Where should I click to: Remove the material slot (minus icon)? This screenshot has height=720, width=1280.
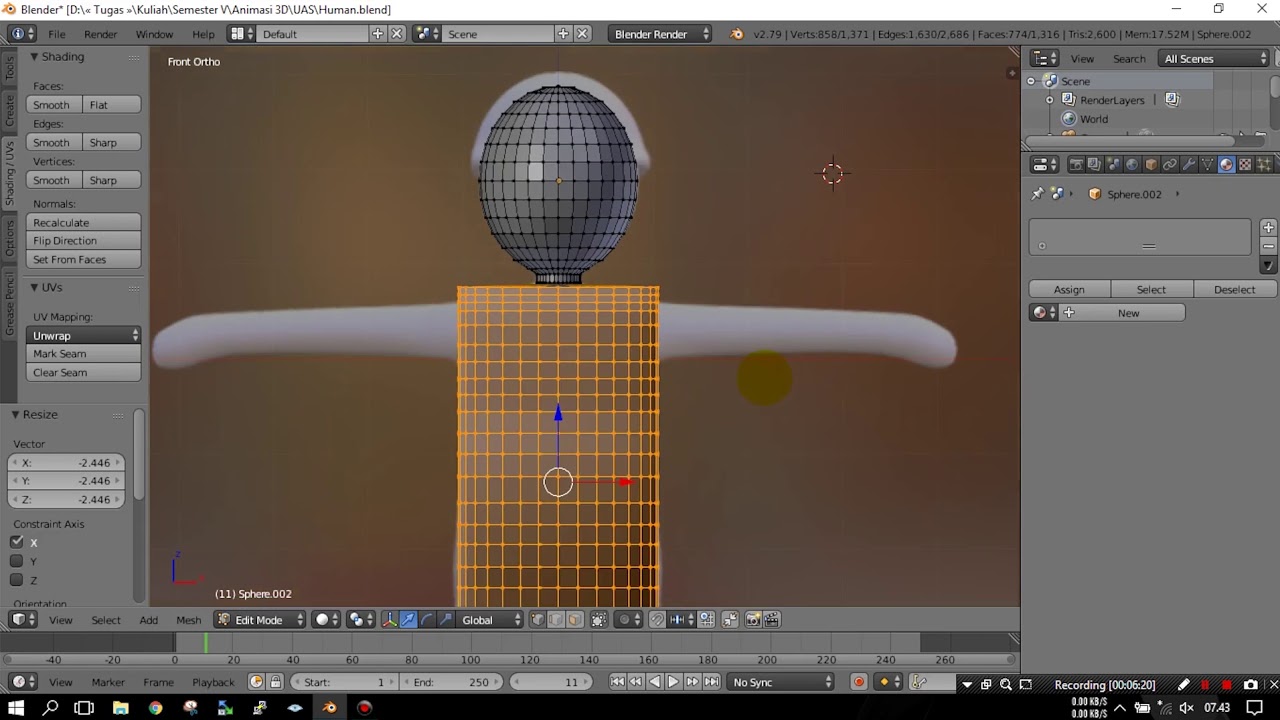coord(1268,246)
